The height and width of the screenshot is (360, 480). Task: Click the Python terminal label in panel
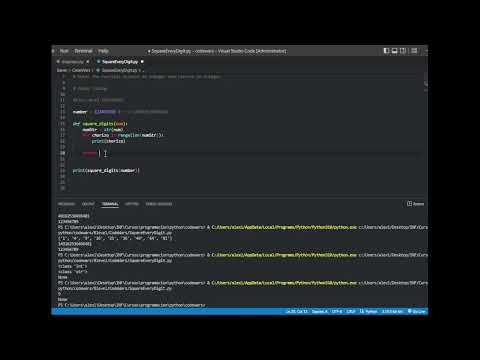coord(416,204)
